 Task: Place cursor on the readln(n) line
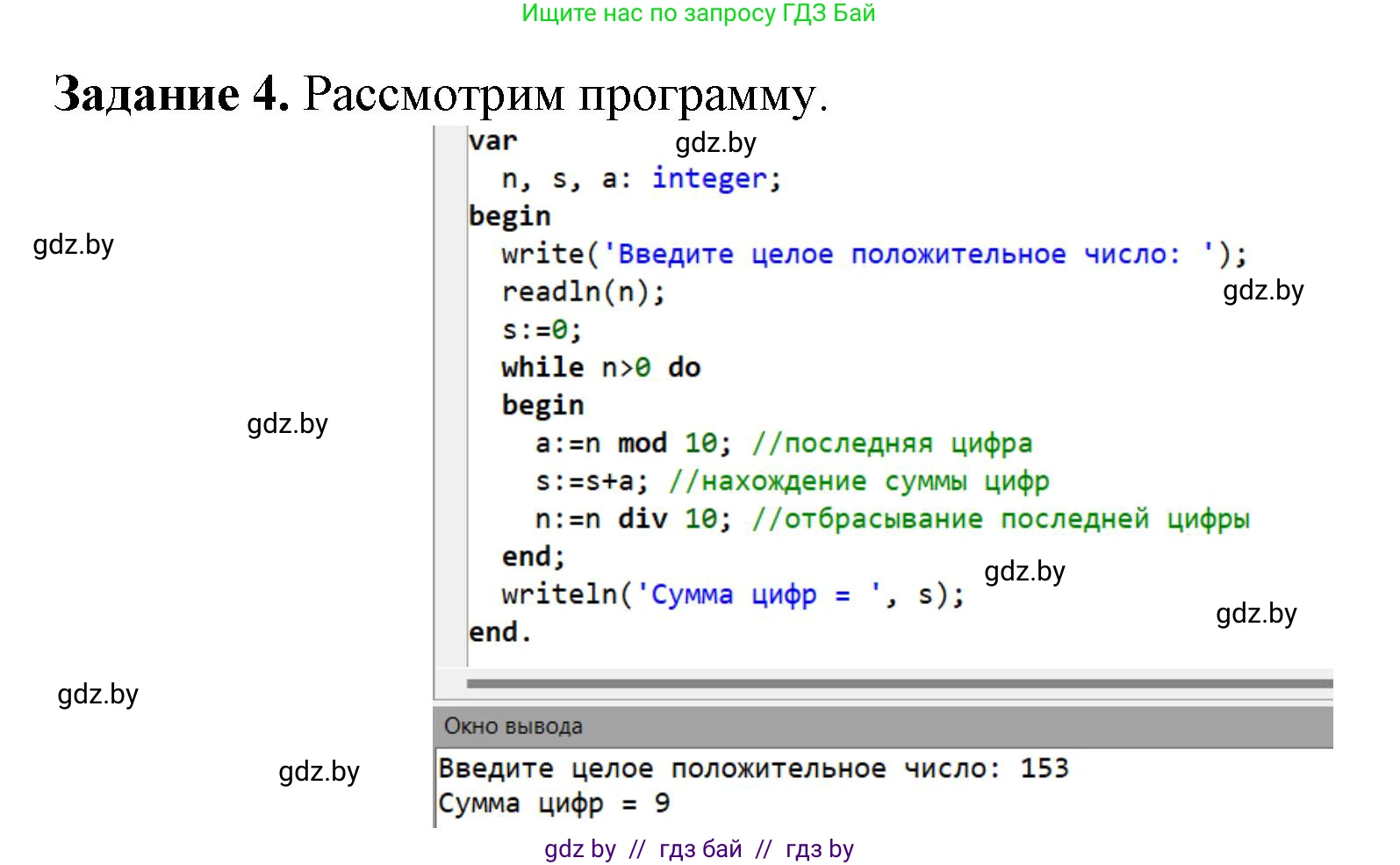(x=583, y=292)
